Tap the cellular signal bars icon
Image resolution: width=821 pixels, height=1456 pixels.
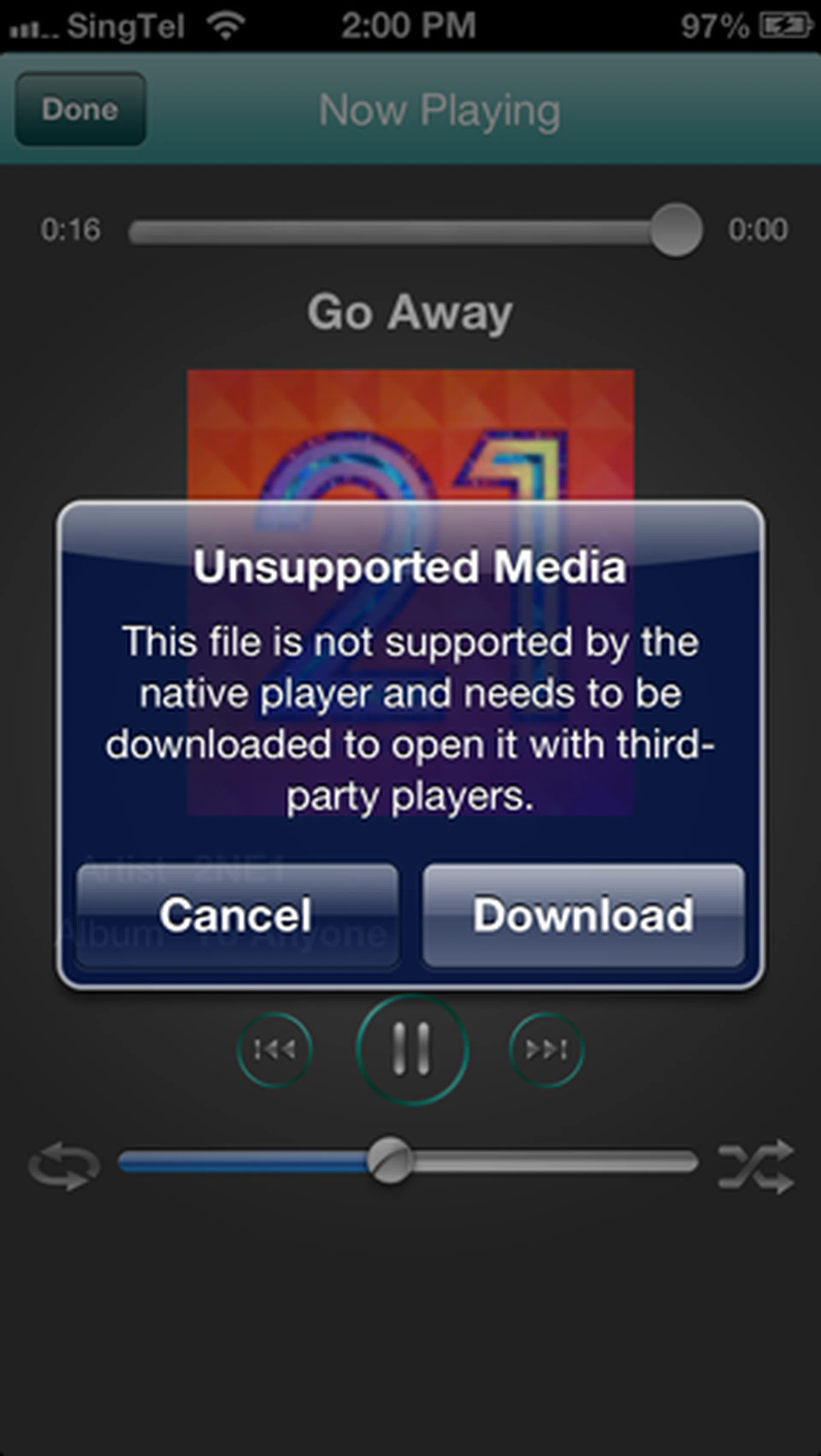(34, 28)
